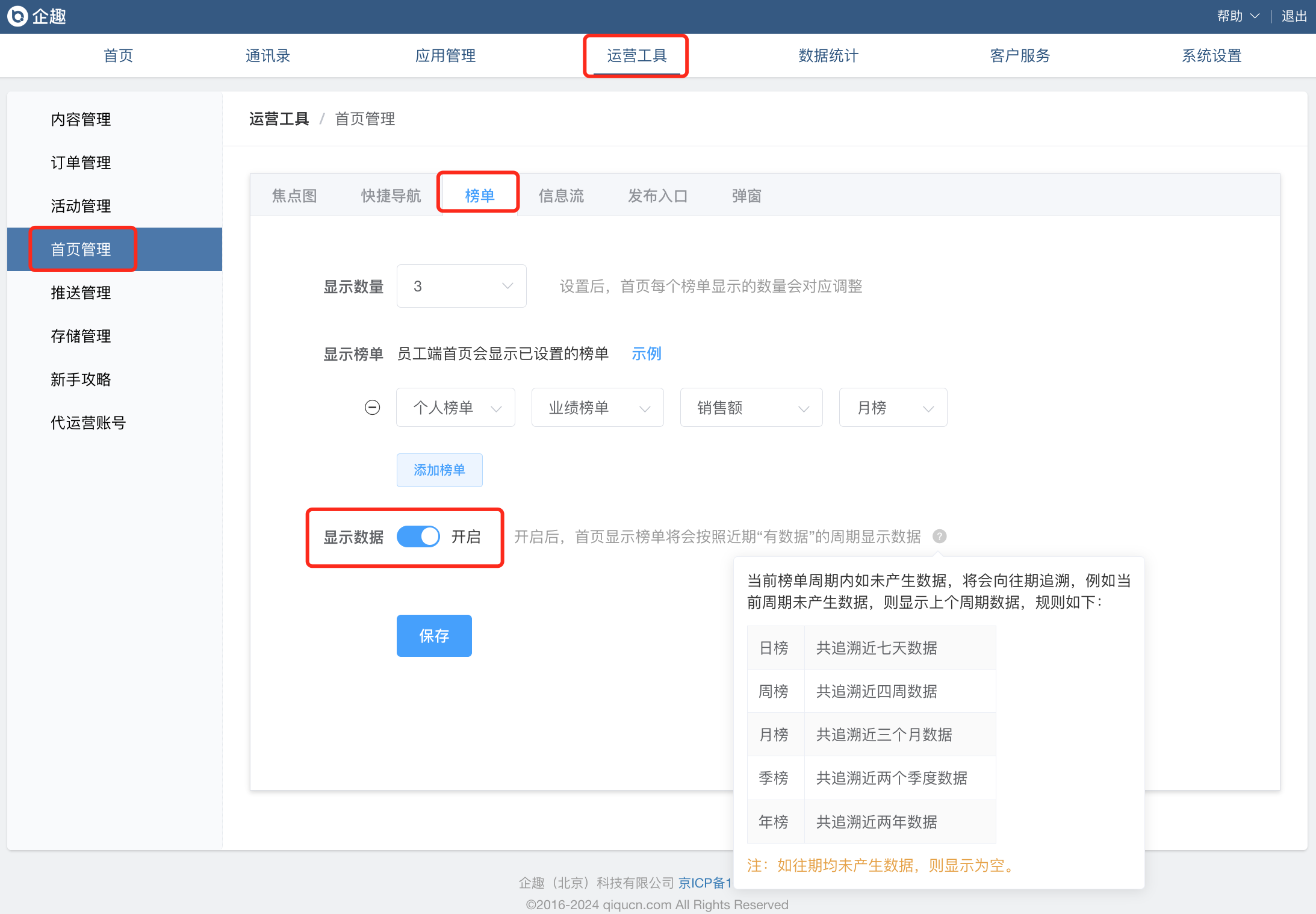Switch to the 焦点图 tab

294,196
